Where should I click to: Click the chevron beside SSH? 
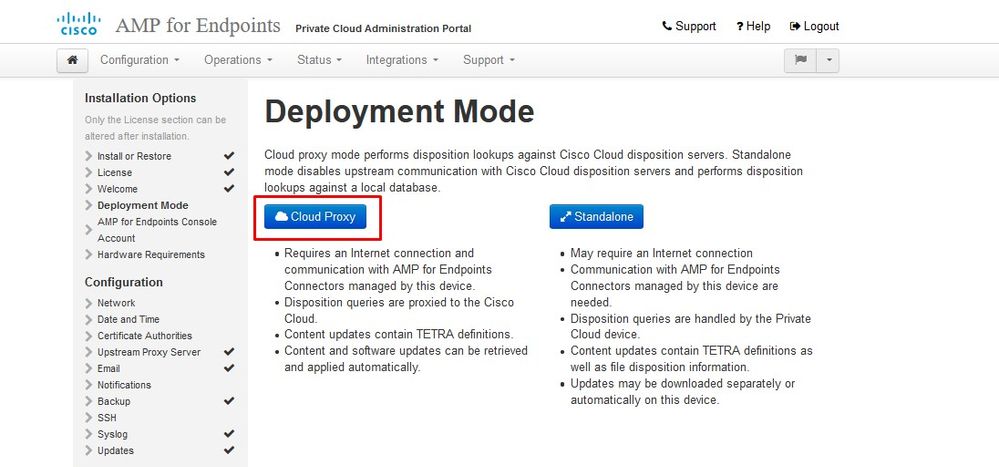[89, 418]
